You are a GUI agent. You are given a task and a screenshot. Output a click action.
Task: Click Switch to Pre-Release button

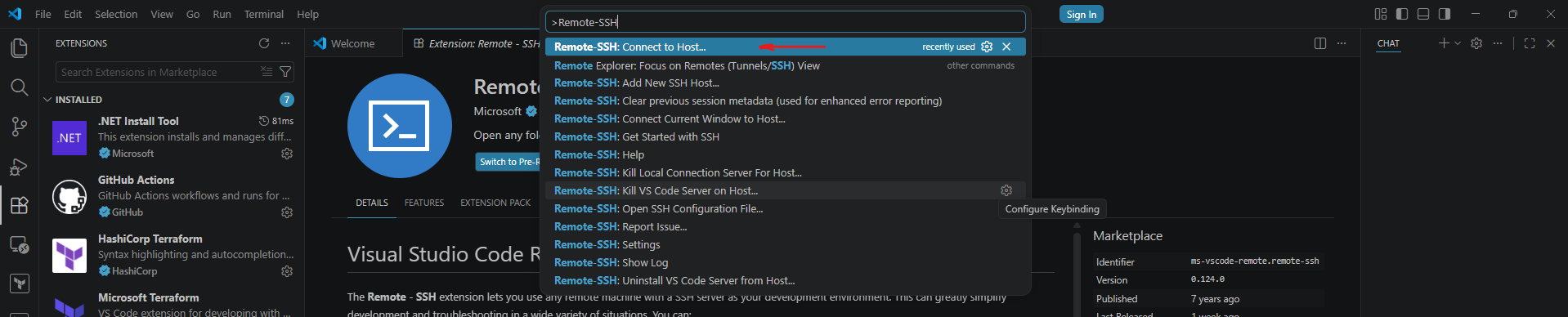pyautogui.click(x=508, y=162)
